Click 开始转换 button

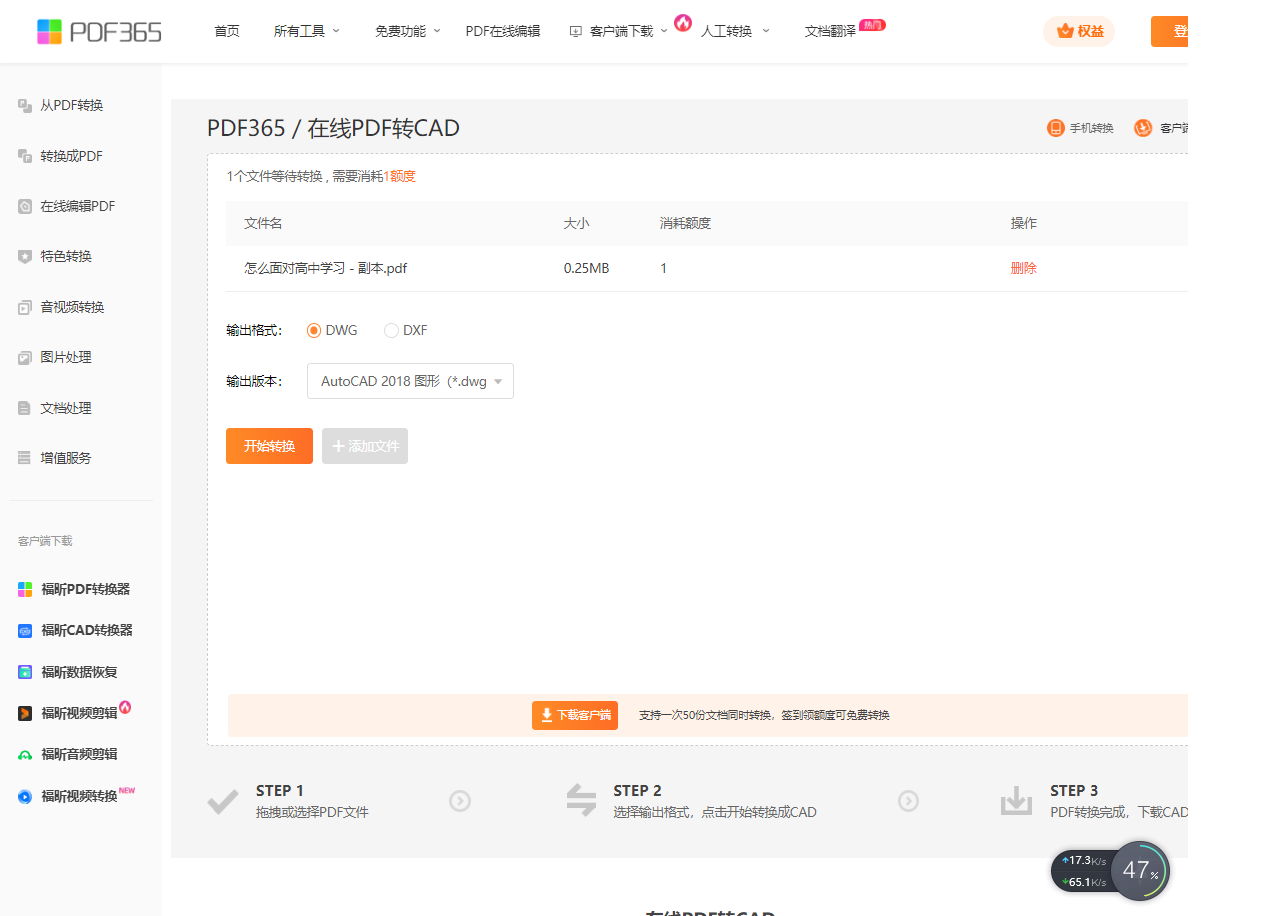[269, 446]
